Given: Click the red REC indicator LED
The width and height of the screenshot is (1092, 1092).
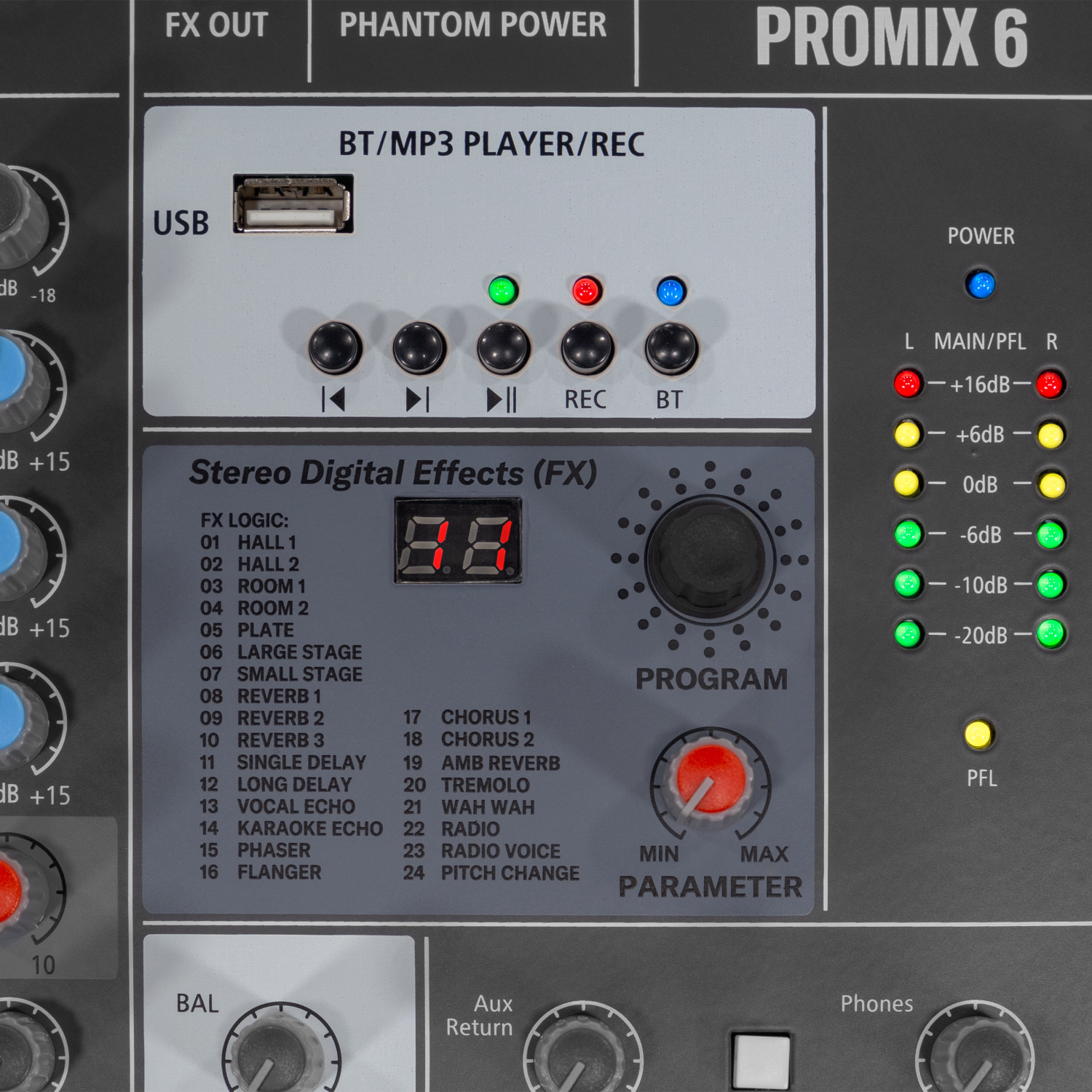Looking at the screenshot, I should coord(586,290).
